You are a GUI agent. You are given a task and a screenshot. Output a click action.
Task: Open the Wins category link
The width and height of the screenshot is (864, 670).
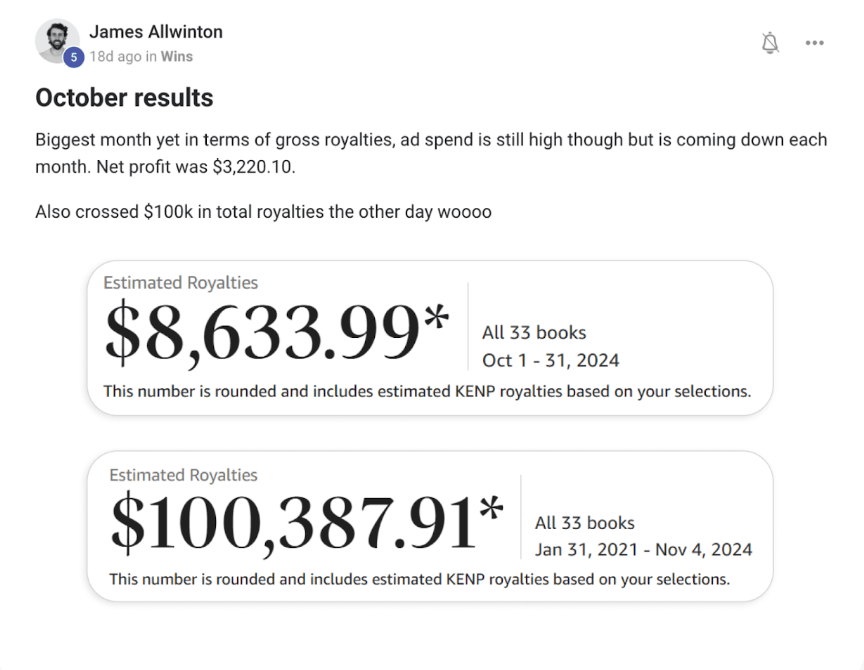(x=177, y=57)
